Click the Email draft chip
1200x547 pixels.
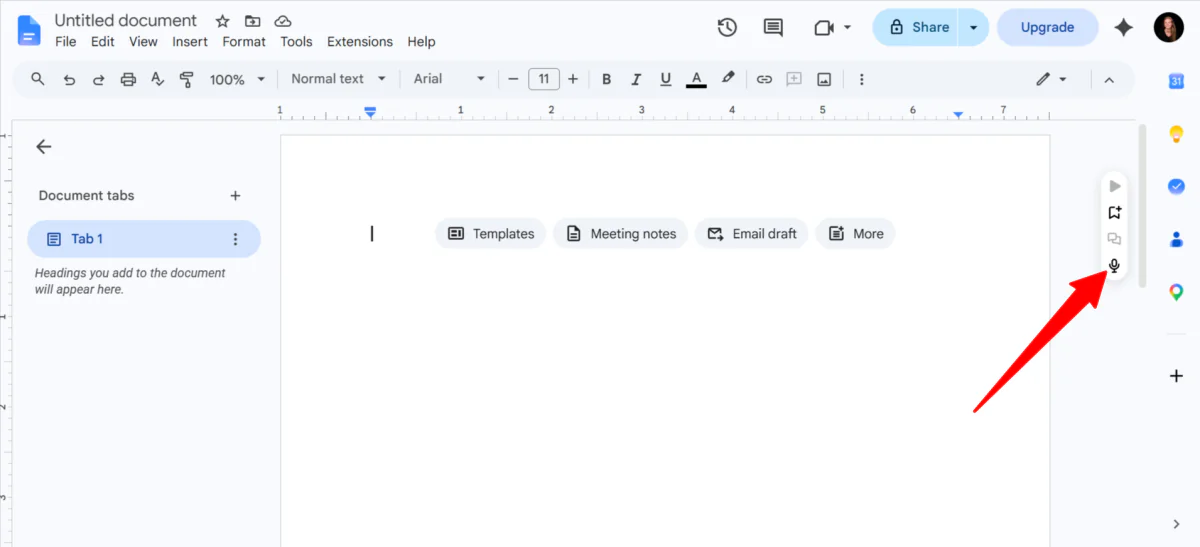752,234
